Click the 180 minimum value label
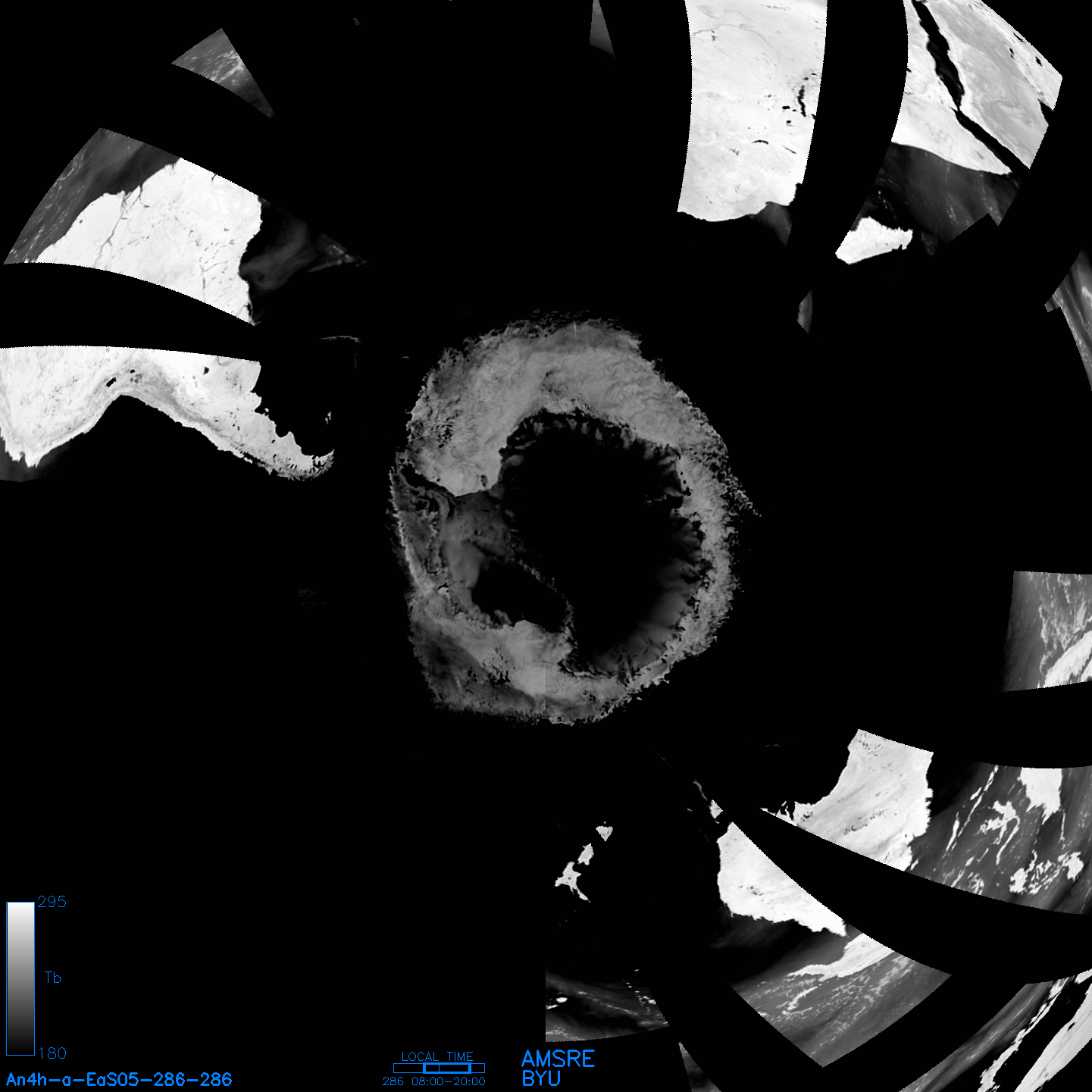 (x=52, y=1053)
